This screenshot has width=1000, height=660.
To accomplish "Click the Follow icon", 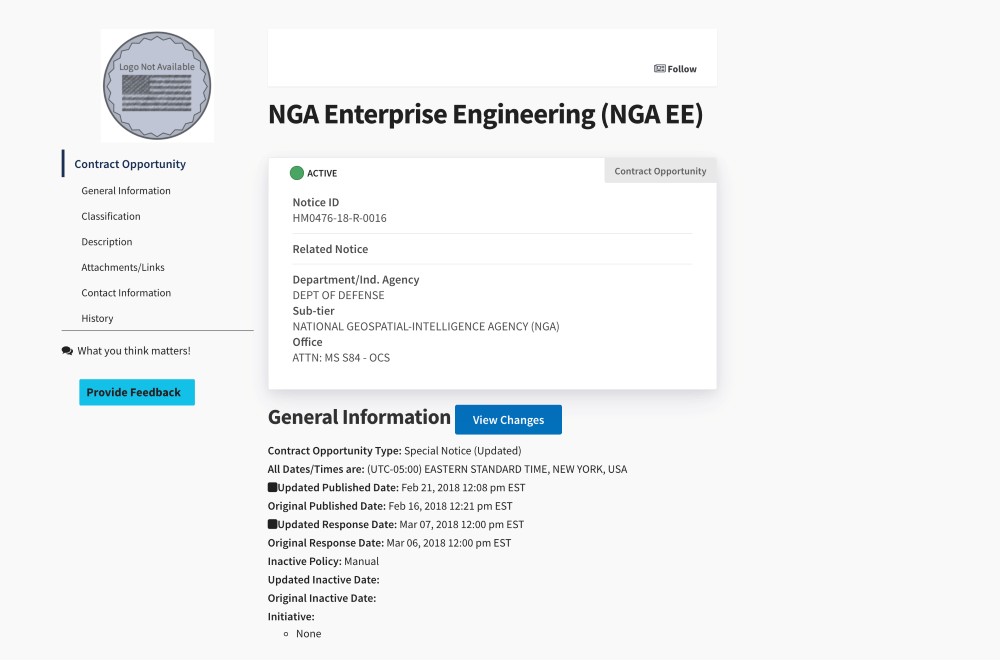I will pos(659,69).
